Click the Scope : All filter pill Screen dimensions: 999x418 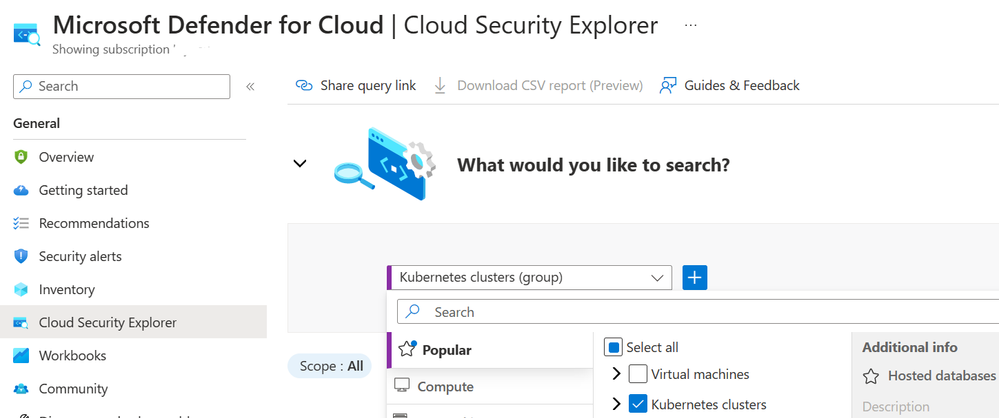(x=329, y=366)
